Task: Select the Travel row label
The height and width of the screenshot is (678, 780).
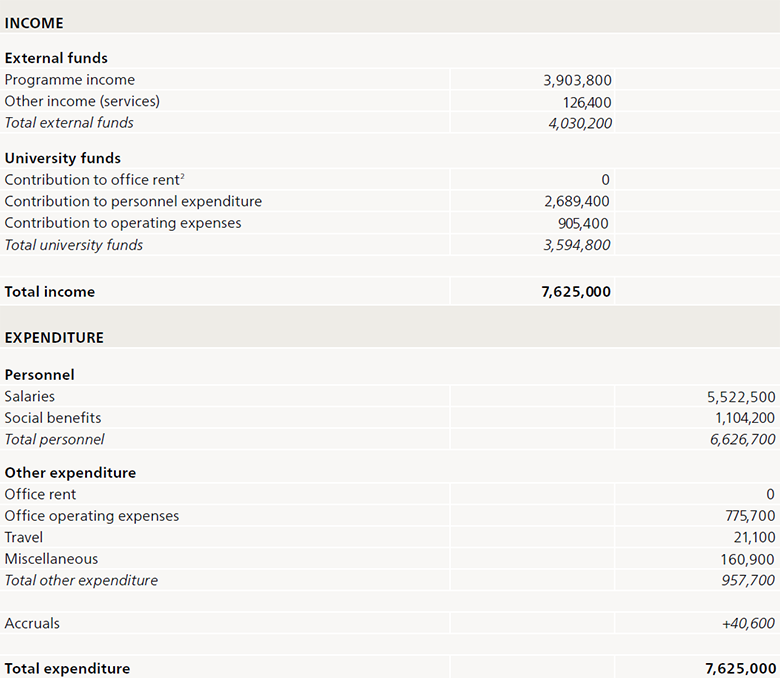Action: pos(24,537)
